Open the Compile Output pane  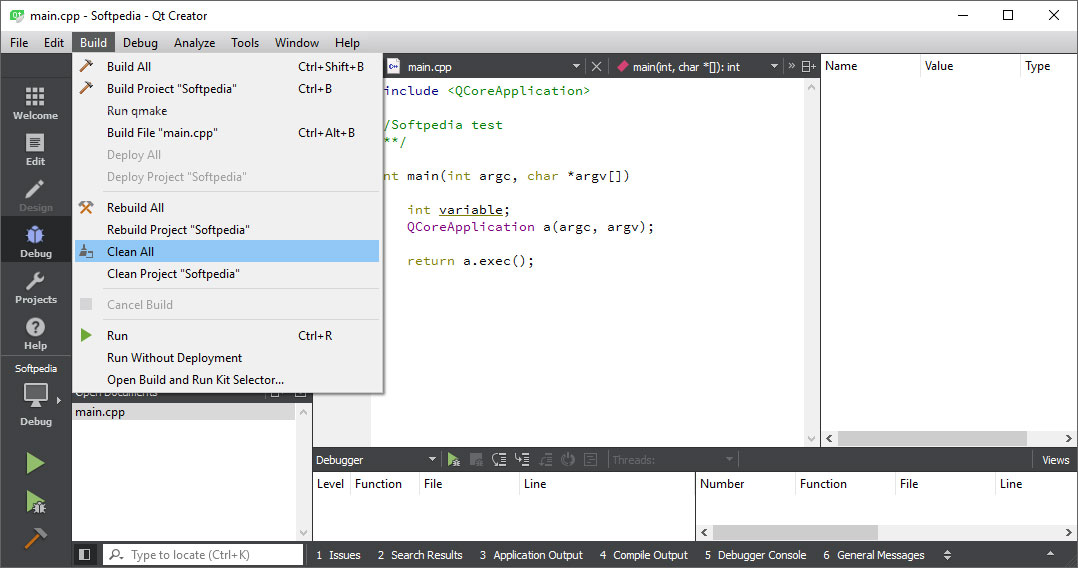click(643, 555)
